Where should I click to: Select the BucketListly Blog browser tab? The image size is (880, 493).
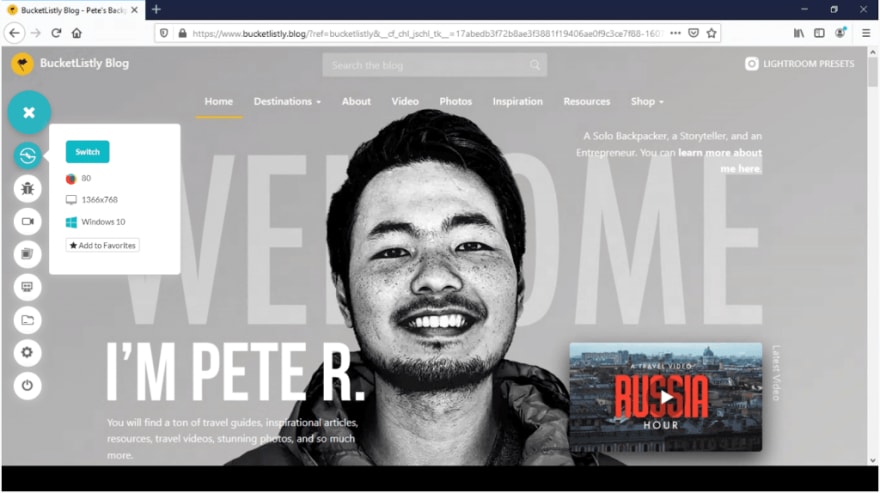coord(73,10)
